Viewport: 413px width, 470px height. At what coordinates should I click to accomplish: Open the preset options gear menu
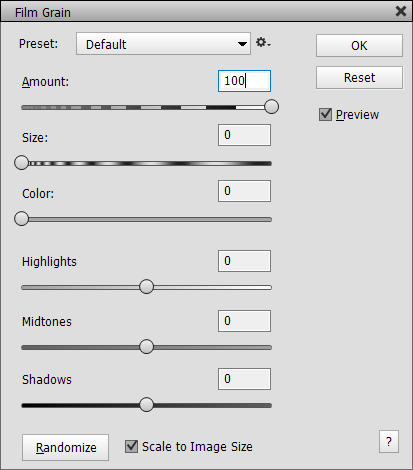[263, 43]
